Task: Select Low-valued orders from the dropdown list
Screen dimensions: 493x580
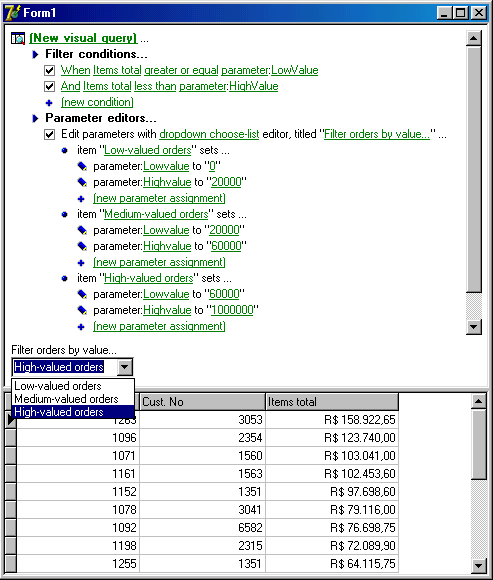Action: 73,386
